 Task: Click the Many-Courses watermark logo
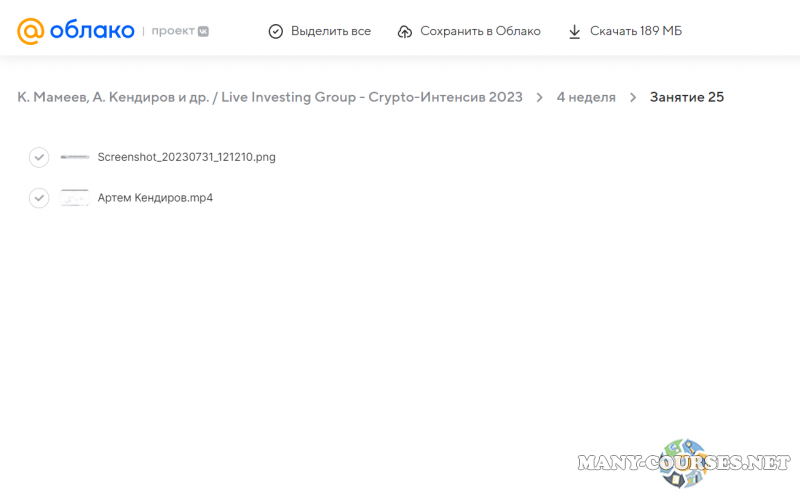point(690,463)
